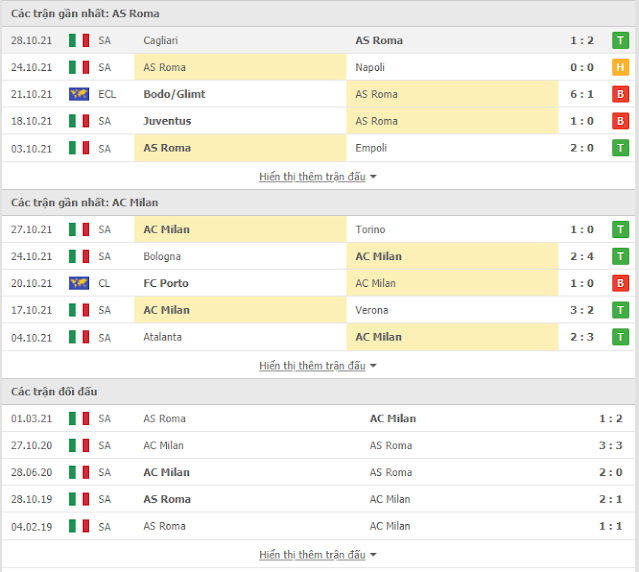This screenshot has height=572, width=639.
Task: Click orange H badge for Napoli match
Action: [x=620, y=67]
